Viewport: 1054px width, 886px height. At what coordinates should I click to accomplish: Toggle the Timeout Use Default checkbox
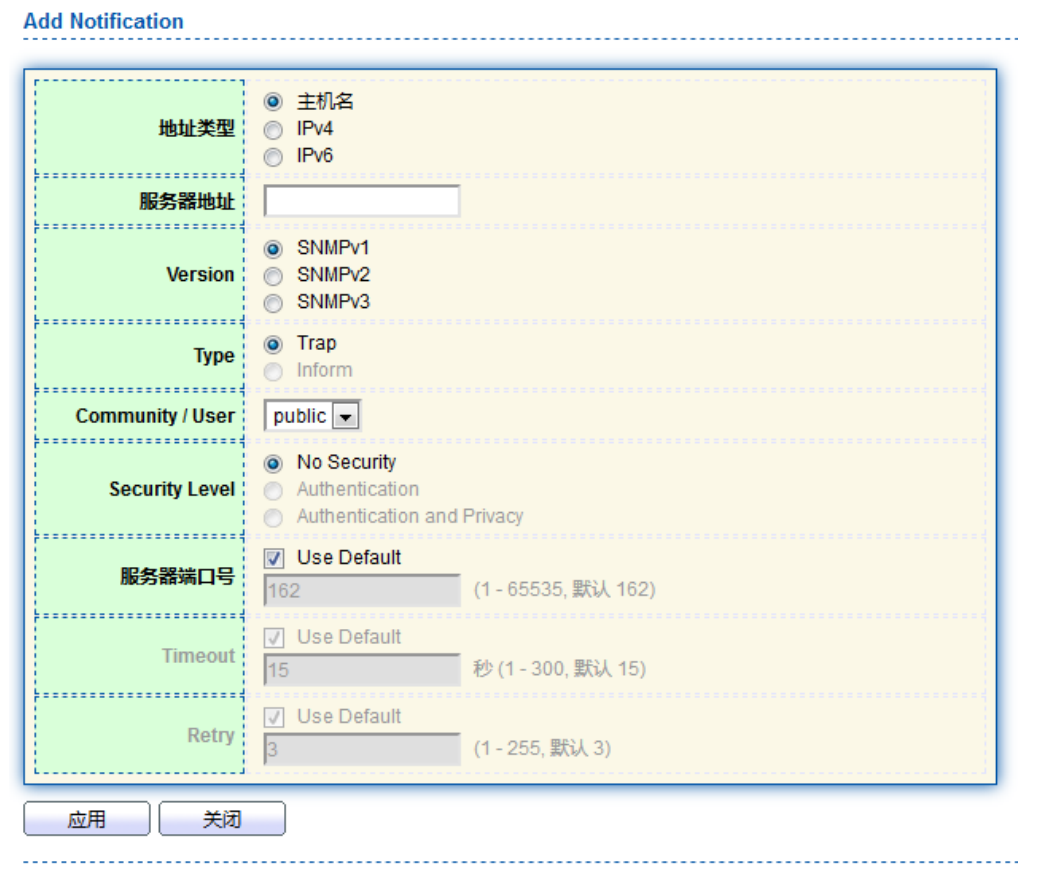(x=275, y=637)
